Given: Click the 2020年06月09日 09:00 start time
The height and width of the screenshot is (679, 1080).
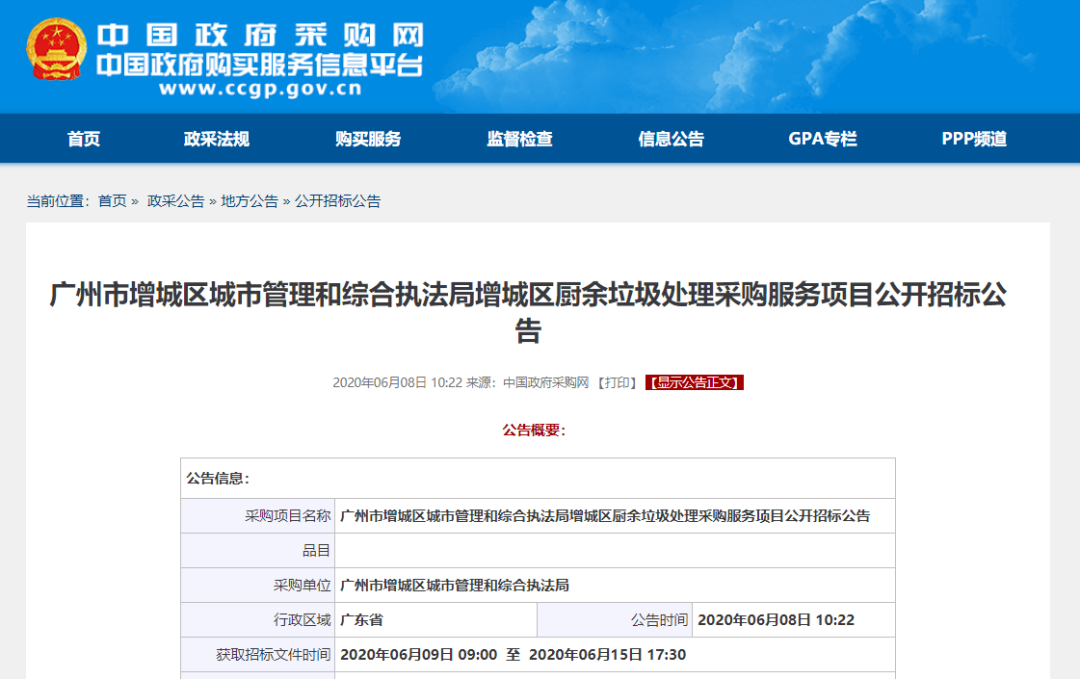Looking at the screenshot, I should click(419, 654).
